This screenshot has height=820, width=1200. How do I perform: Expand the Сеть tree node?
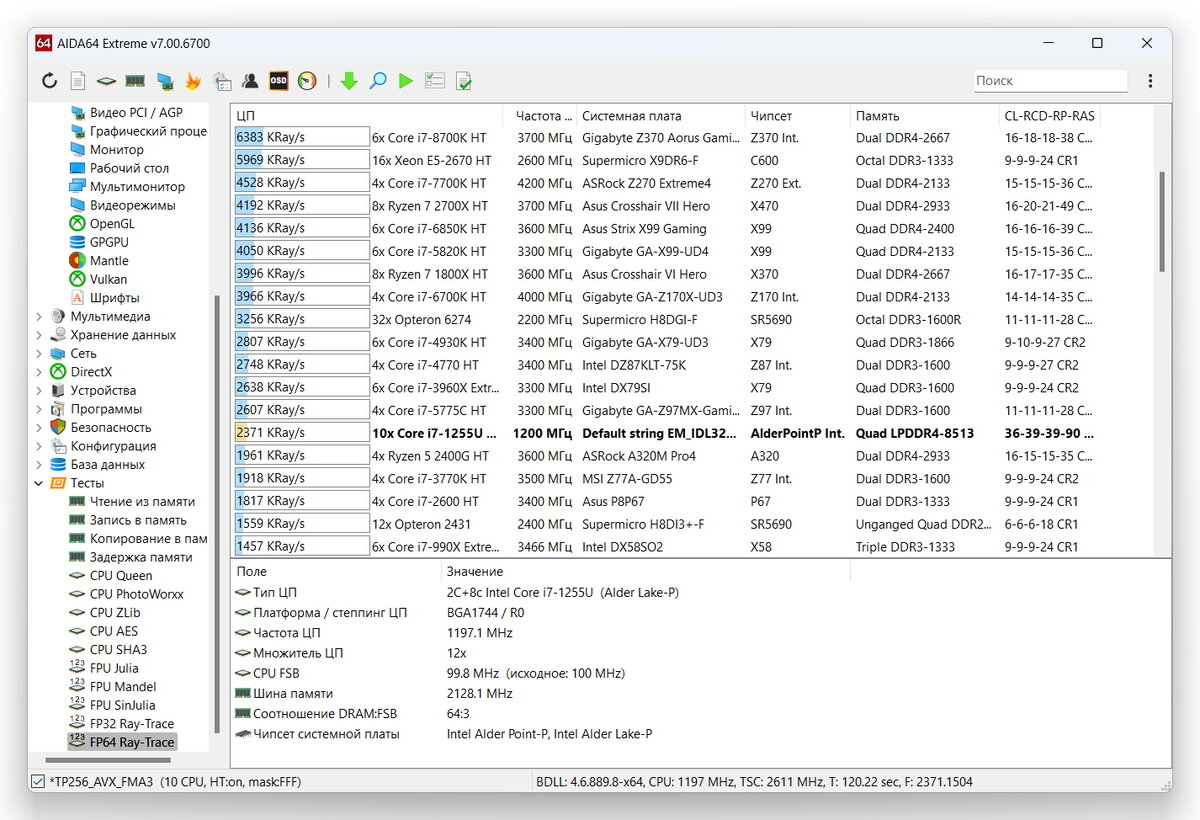click(x=39, y=353)
